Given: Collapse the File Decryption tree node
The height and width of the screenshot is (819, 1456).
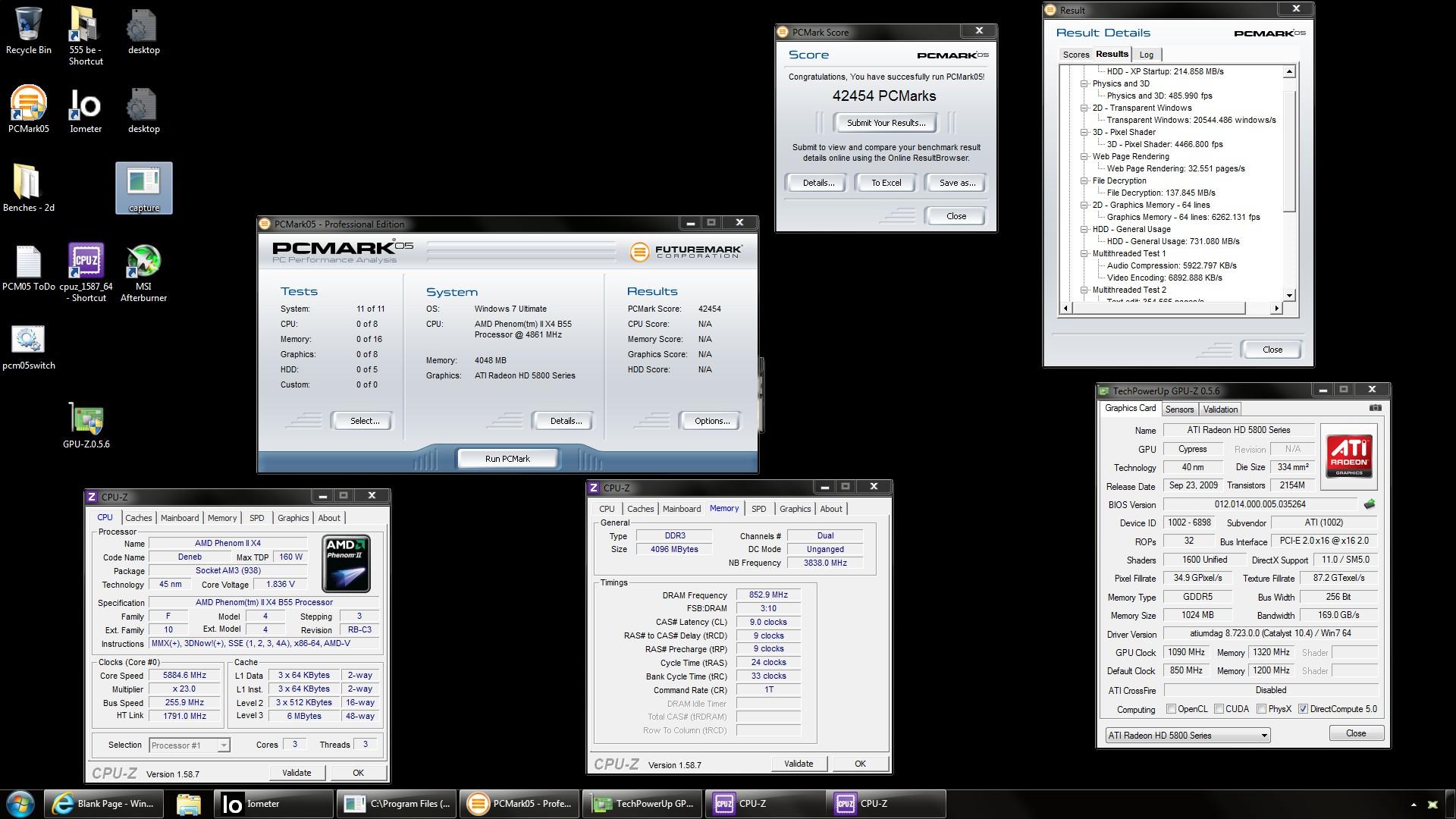Looking at the screenshot, I should [x=1084, y=180].
